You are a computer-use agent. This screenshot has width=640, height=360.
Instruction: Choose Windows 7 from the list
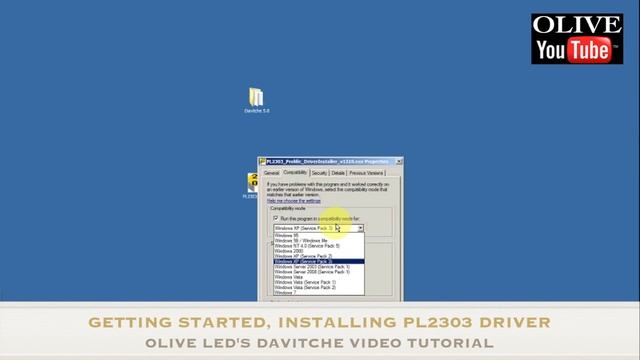(x=319, y=292)
